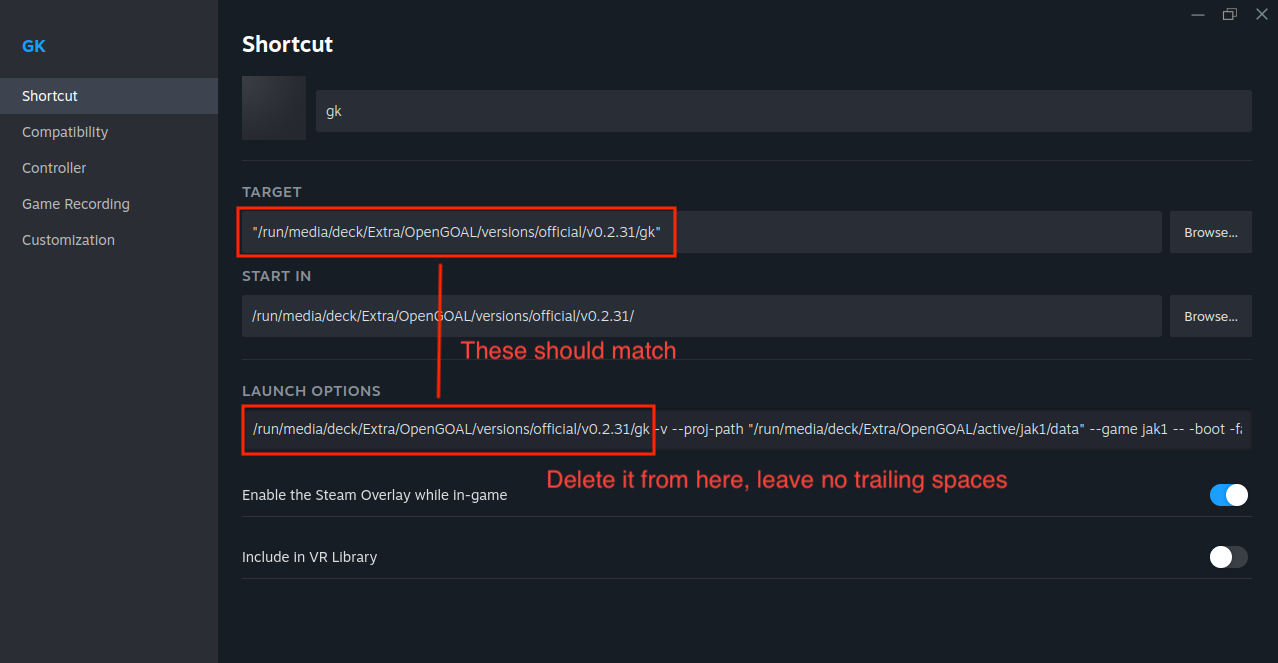This screenshot has height=663, width=1278.
Task: Click the Shortcut page heading
Action: (x=287, y=44)
